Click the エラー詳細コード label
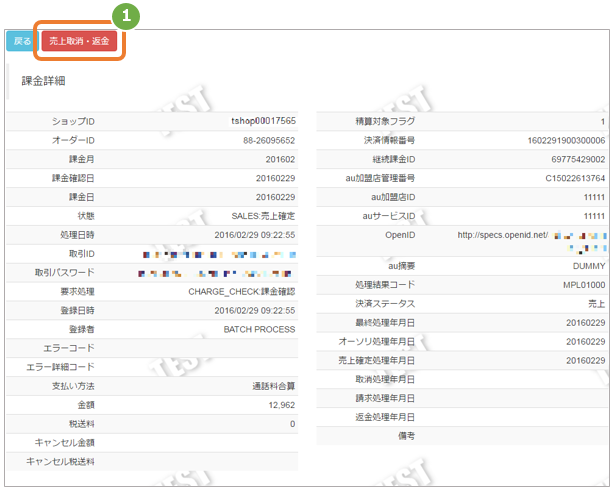Viewport: 612px width, 490px height. (x=60, y=367)
